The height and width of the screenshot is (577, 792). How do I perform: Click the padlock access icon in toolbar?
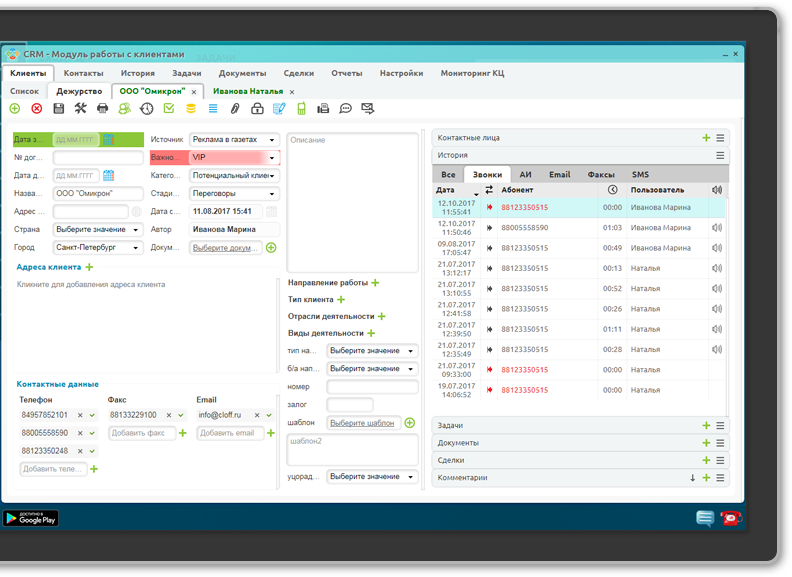[x=257, y=109]
